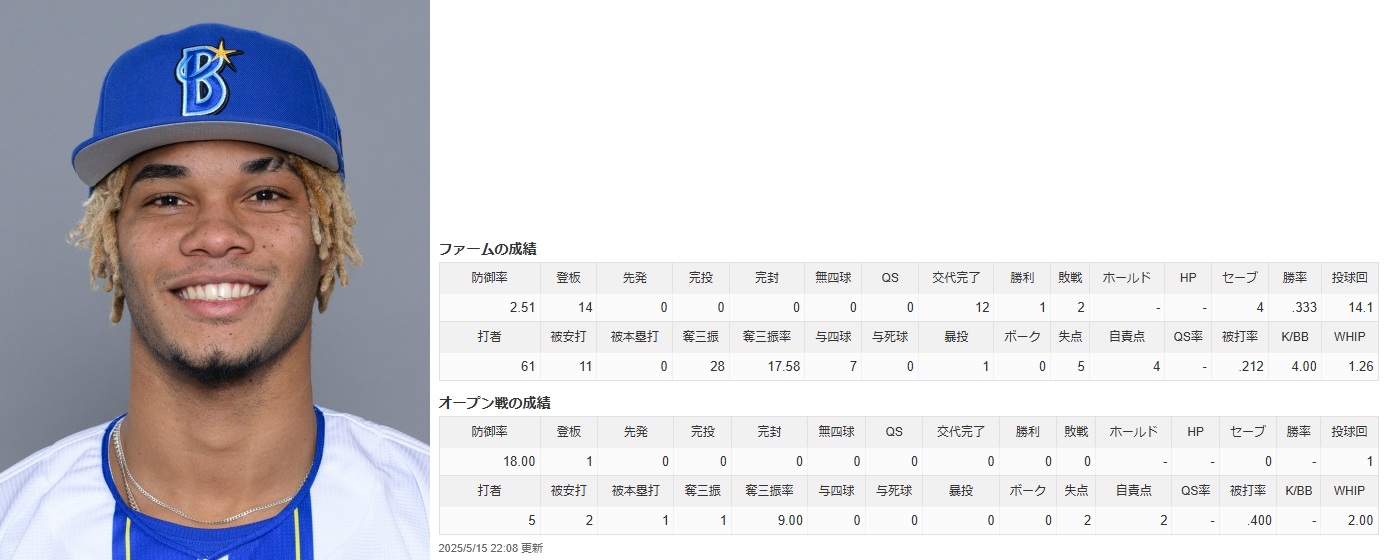Select farm K/BB value 4.00
The height and width of the screenshot is (560, 1400).
click(x=1303, y=367)
